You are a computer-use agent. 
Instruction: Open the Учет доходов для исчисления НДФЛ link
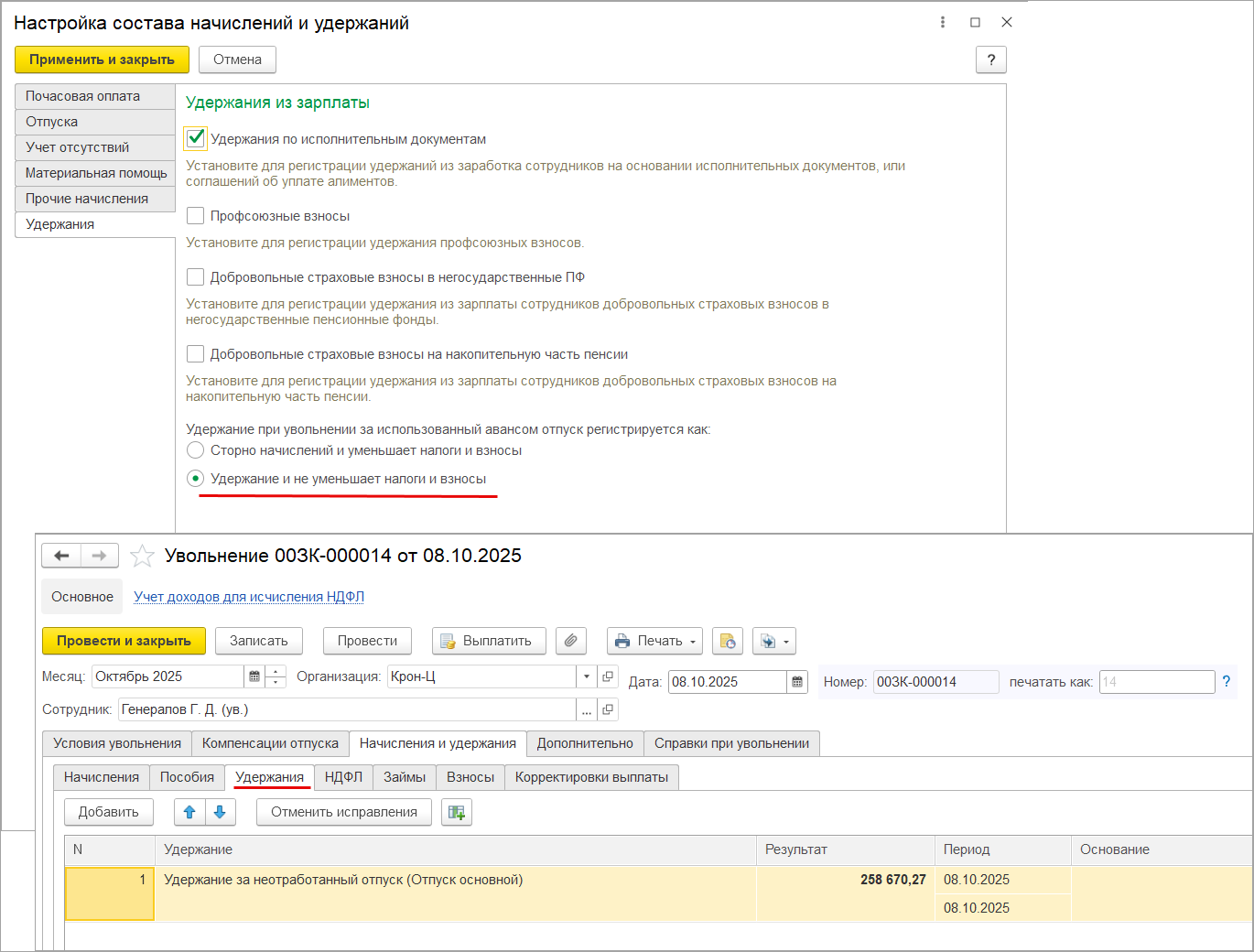tap(249, 597)
